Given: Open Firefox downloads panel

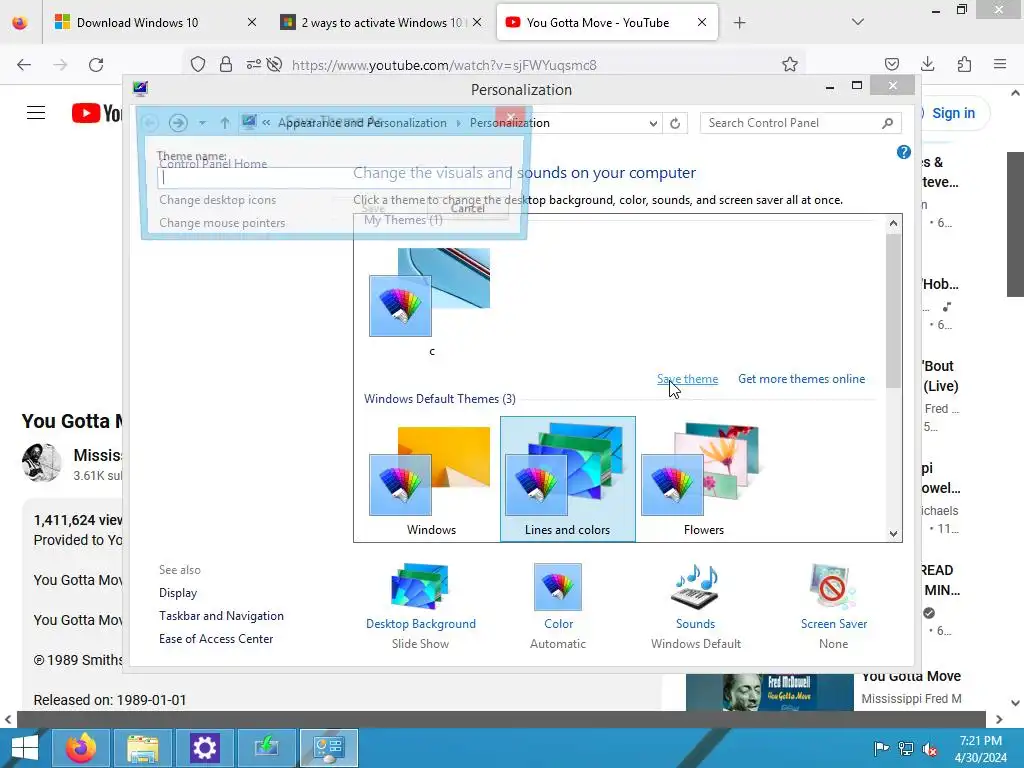Looking at the screenshot, I should [x=927, y=64].
